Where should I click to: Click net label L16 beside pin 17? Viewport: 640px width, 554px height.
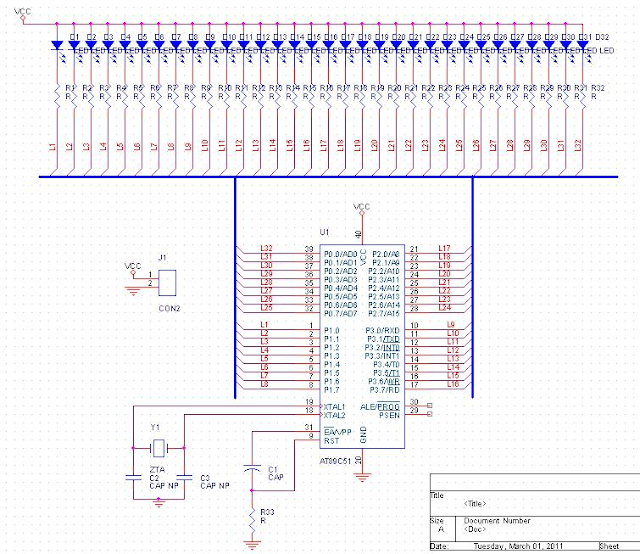(x=453, y=384)
